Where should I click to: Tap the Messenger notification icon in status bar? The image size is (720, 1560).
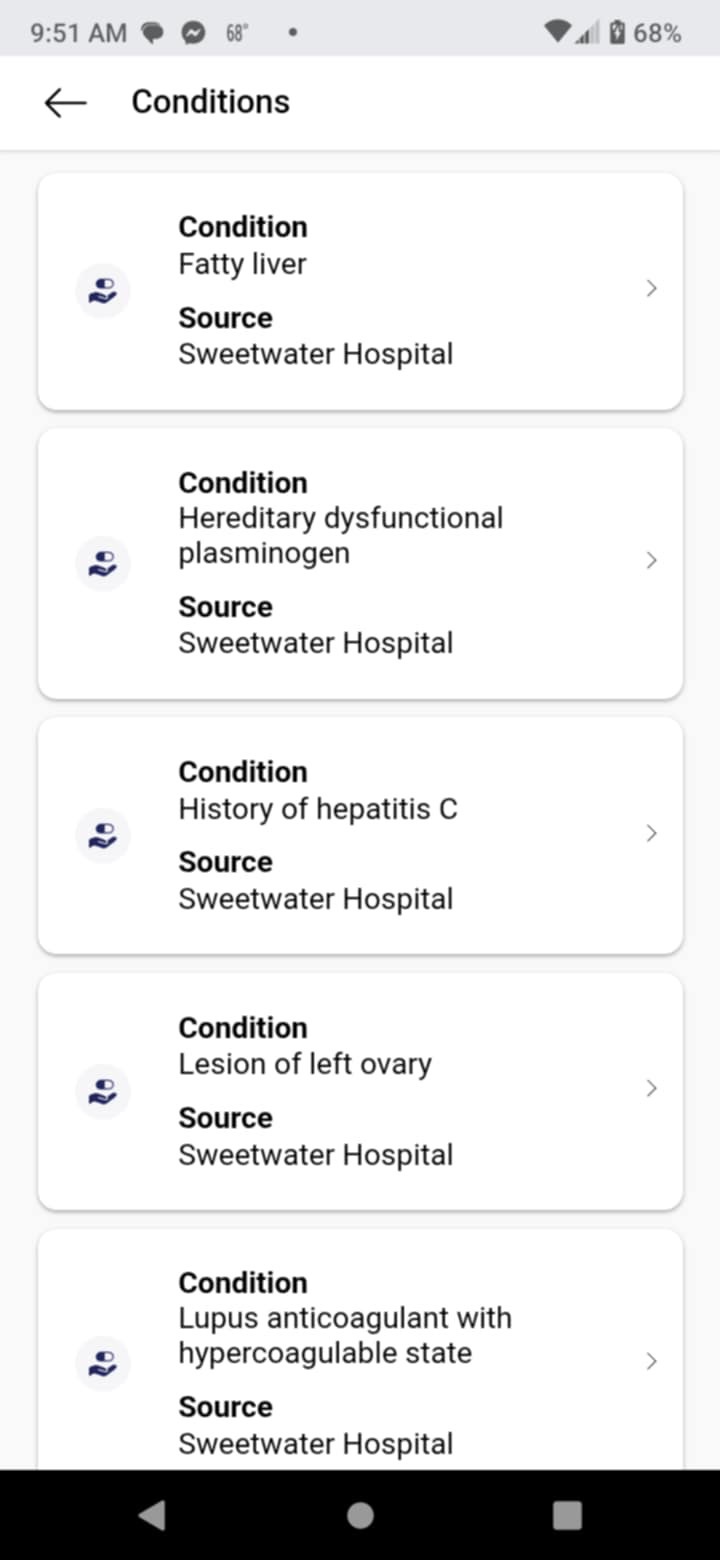click(x=193, y=33)
